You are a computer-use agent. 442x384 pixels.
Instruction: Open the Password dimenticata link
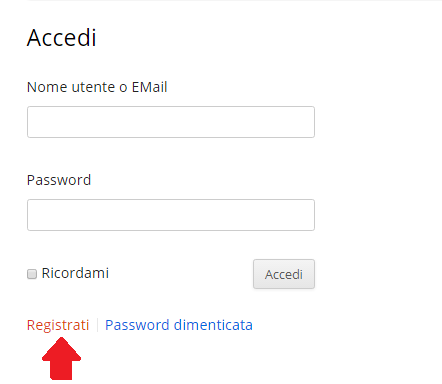tap(179, 325)
